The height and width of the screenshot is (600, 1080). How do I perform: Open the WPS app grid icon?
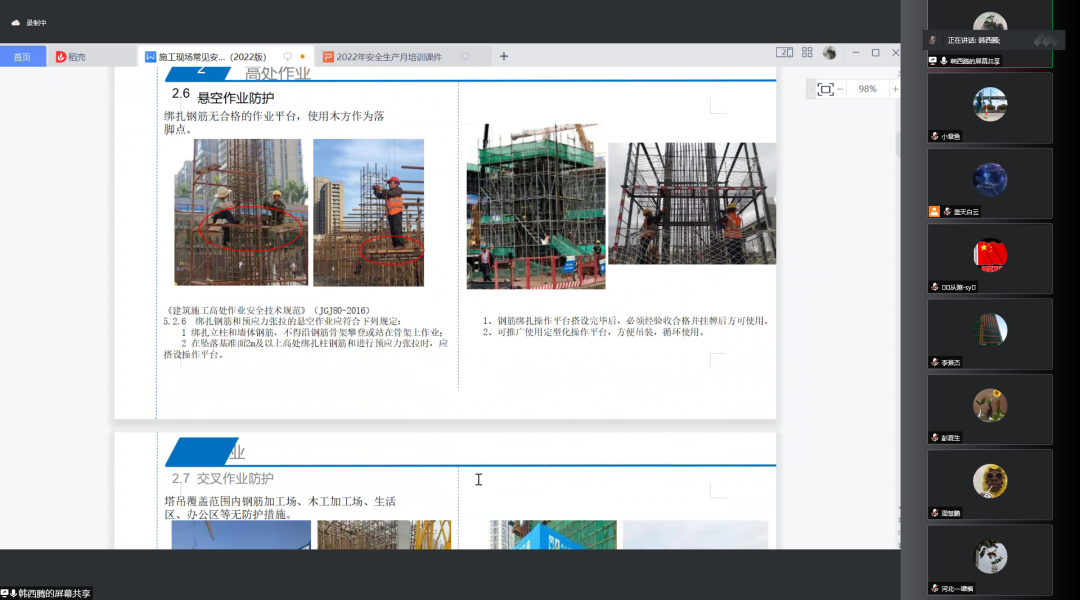click(807, 53)
